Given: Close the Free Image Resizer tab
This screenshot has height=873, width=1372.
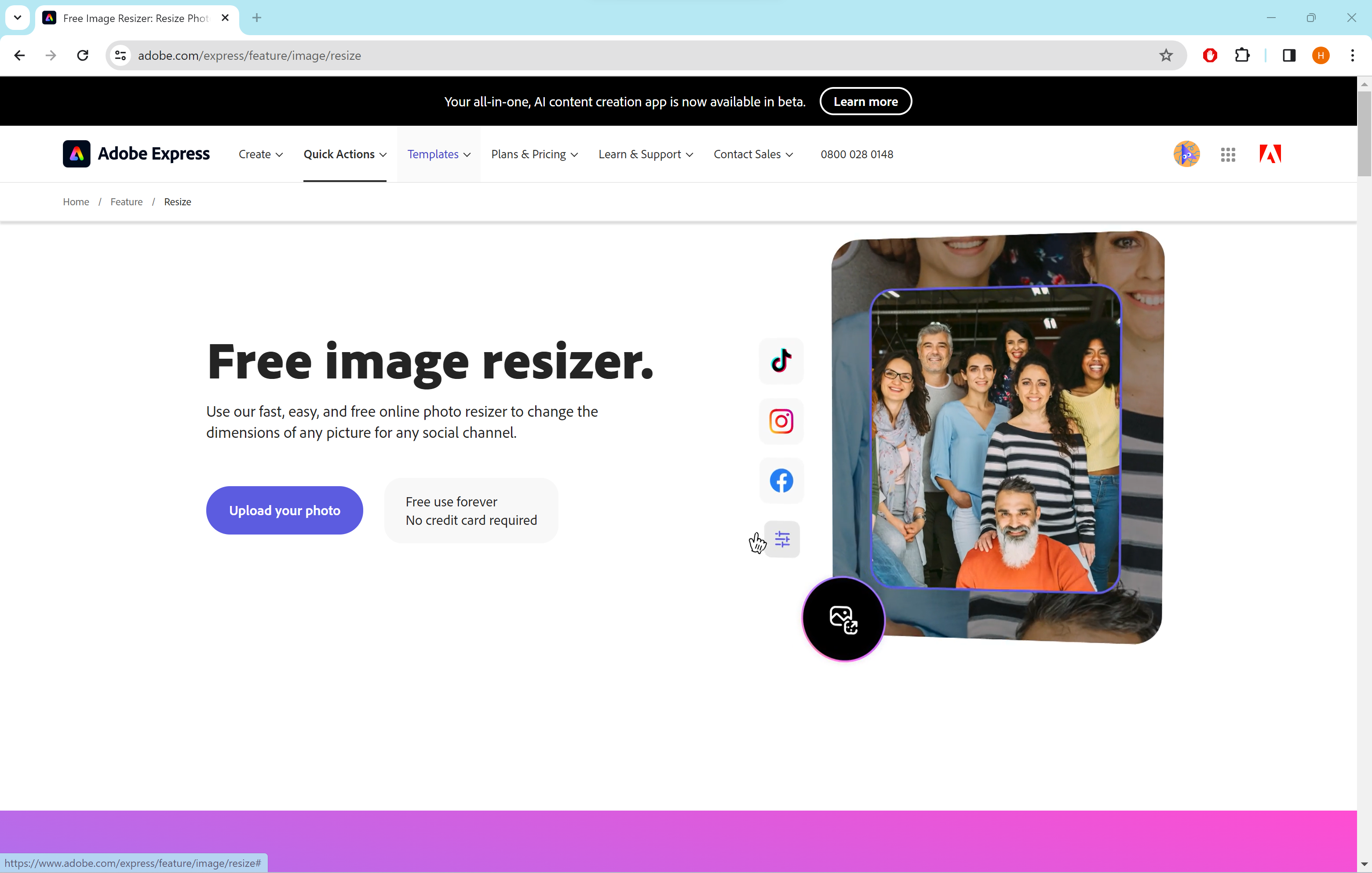Looking at the screenshot, I should [225, 18].
